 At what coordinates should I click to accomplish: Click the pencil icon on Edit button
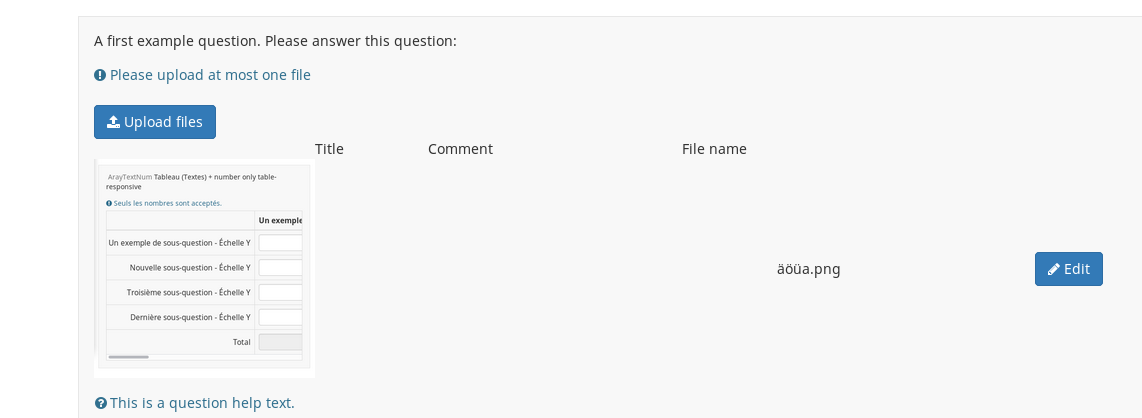point(1054,269)
